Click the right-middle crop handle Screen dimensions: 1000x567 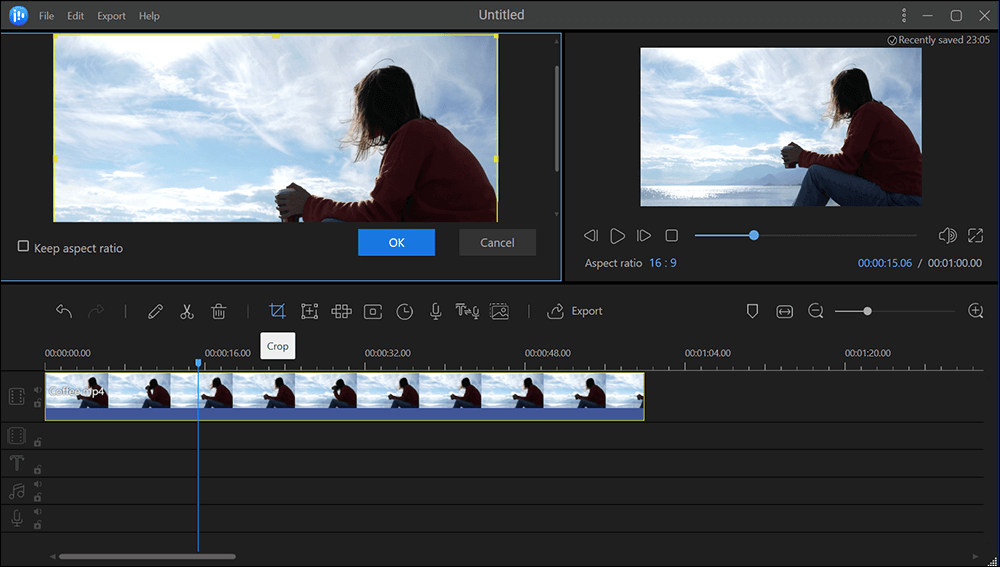pyautogui.click(x=497, y=159)
